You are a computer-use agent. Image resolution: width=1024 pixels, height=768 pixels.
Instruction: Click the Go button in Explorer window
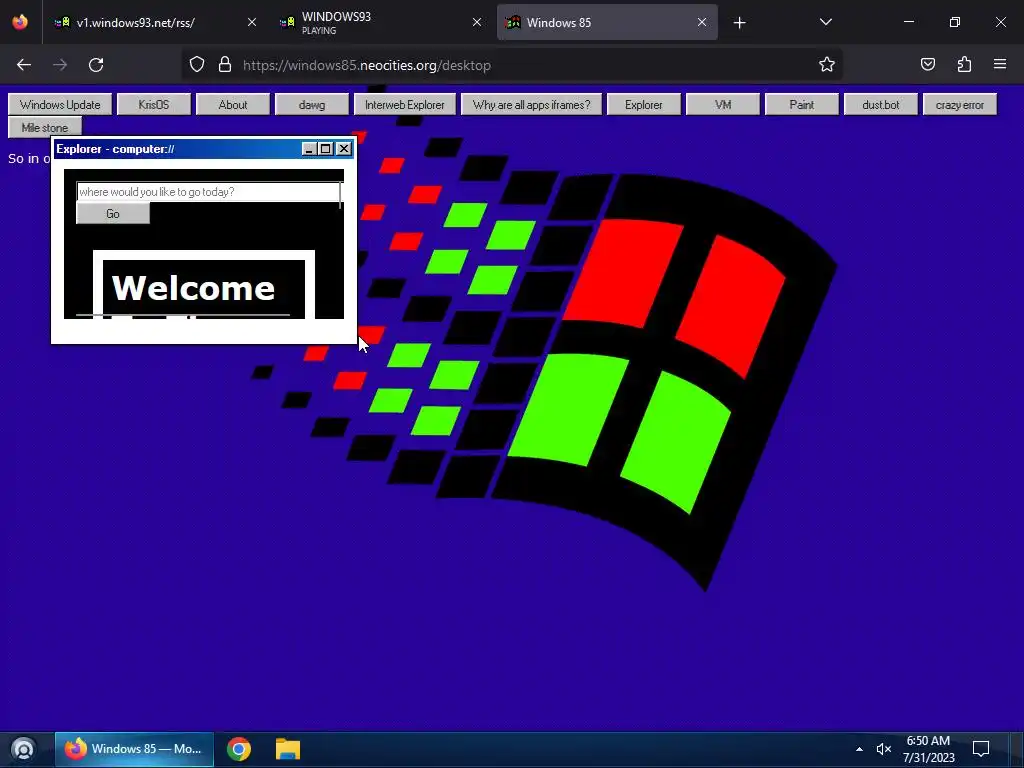[x=113, y=214]
